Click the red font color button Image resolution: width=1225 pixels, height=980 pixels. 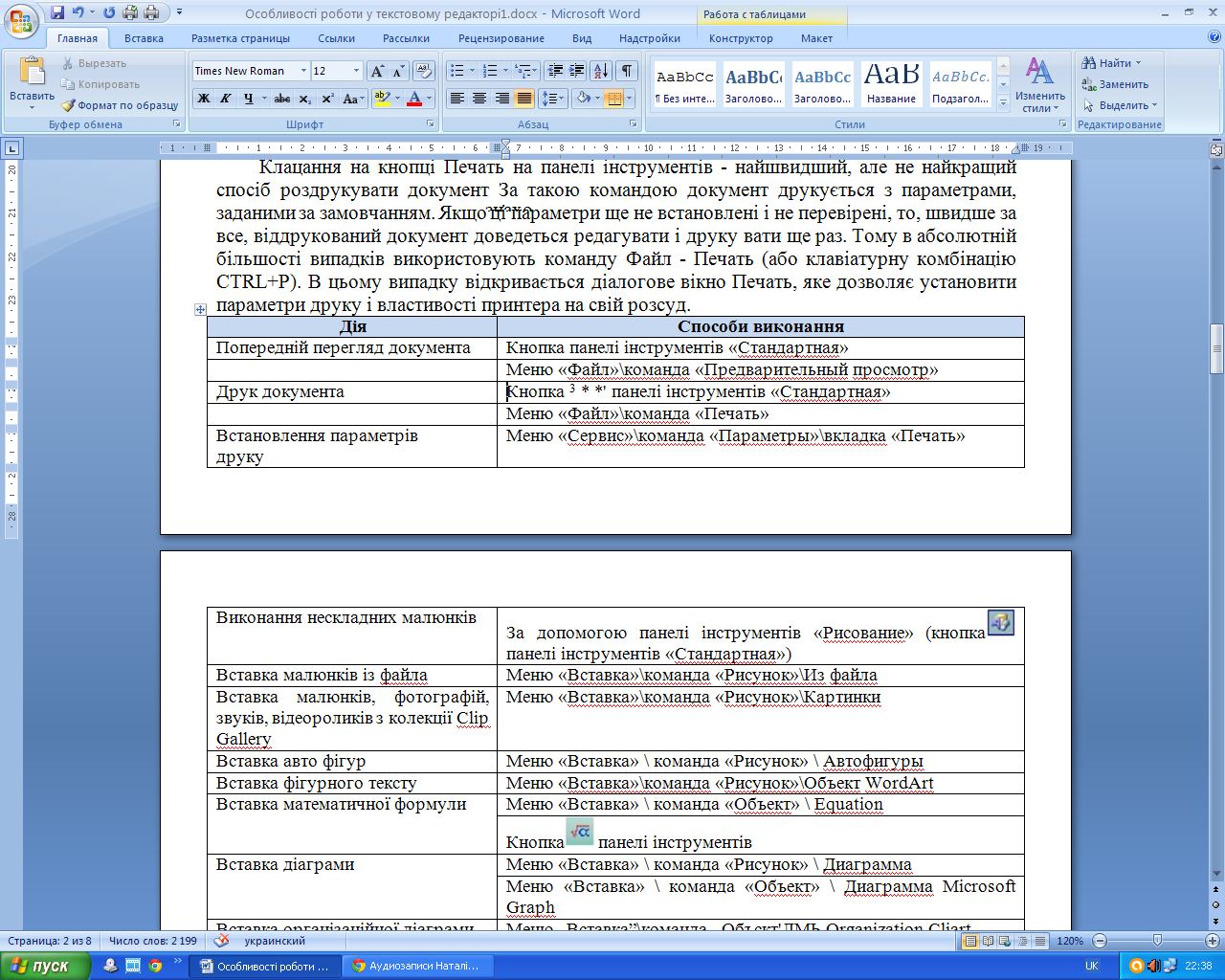[x=414, y=99]
